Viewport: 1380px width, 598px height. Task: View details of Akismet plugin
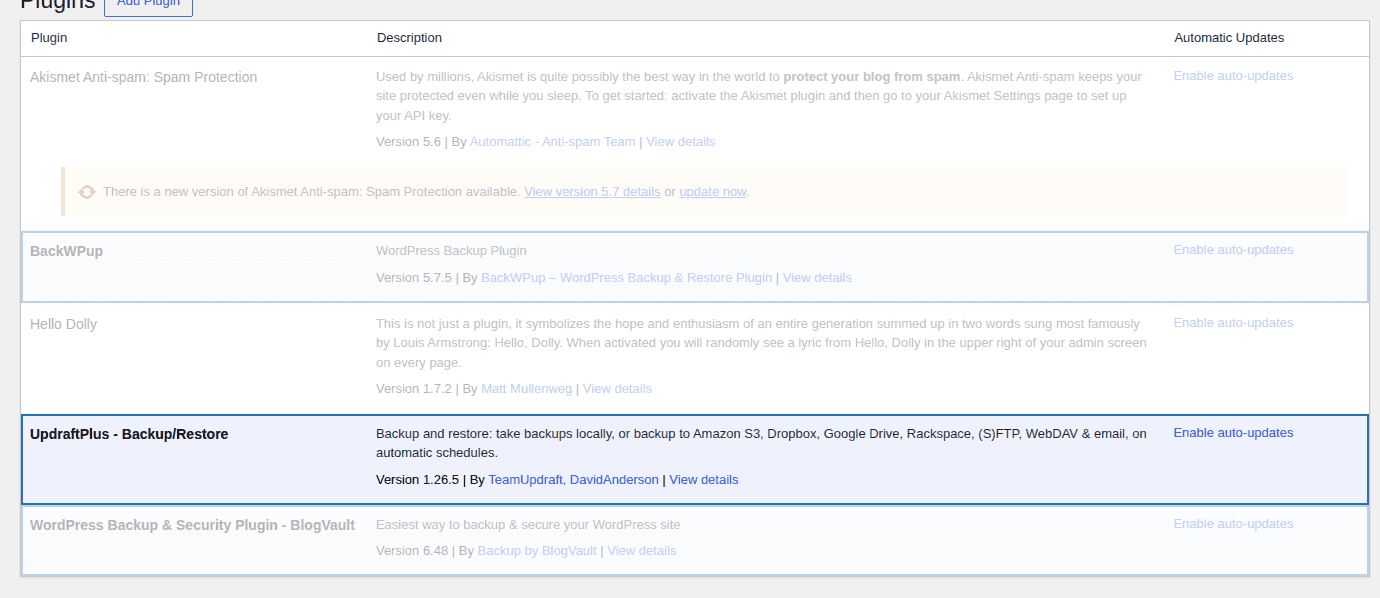[x=680, y=142]
